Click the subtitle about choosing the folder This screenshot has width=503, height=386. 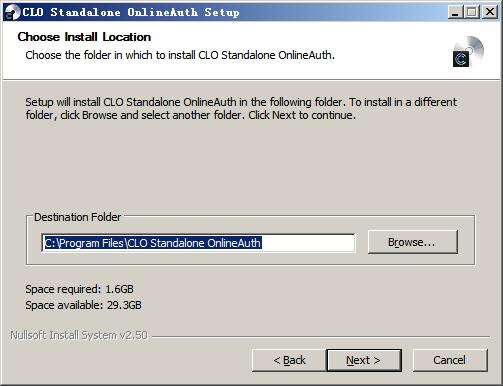pos(180,55)
